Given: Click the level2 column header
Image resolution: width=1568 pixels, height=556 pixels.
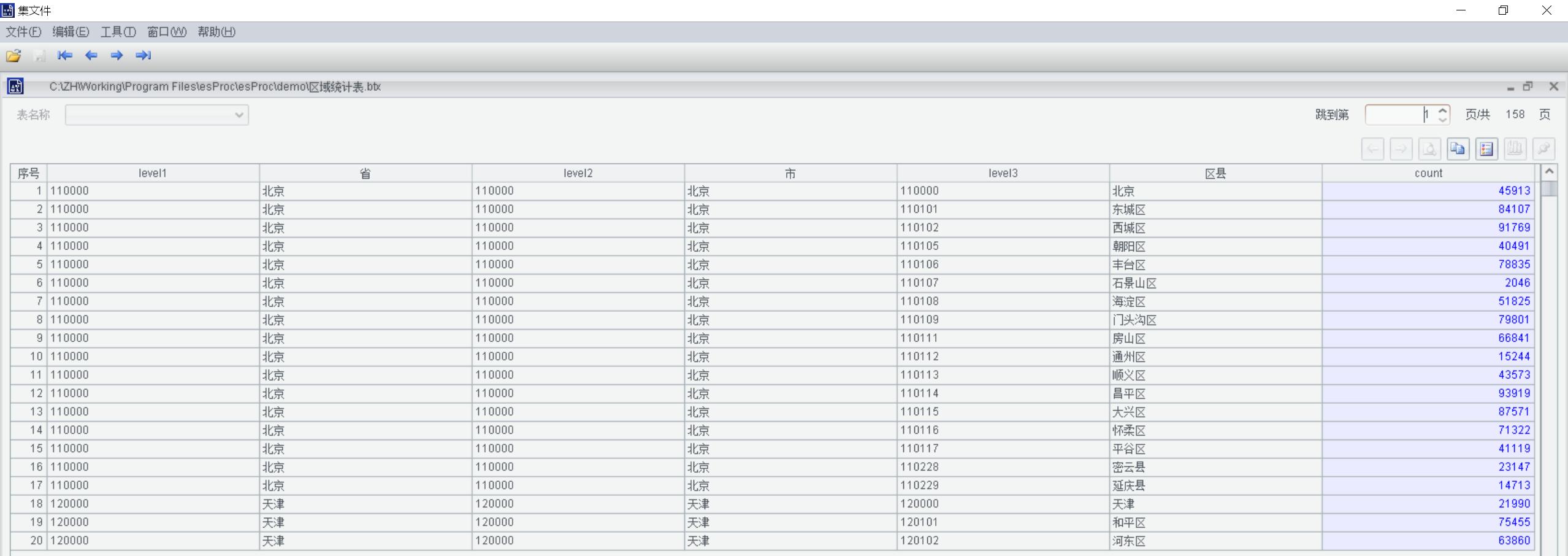Looking at the screenshot, I should click(x=578, y=173).
